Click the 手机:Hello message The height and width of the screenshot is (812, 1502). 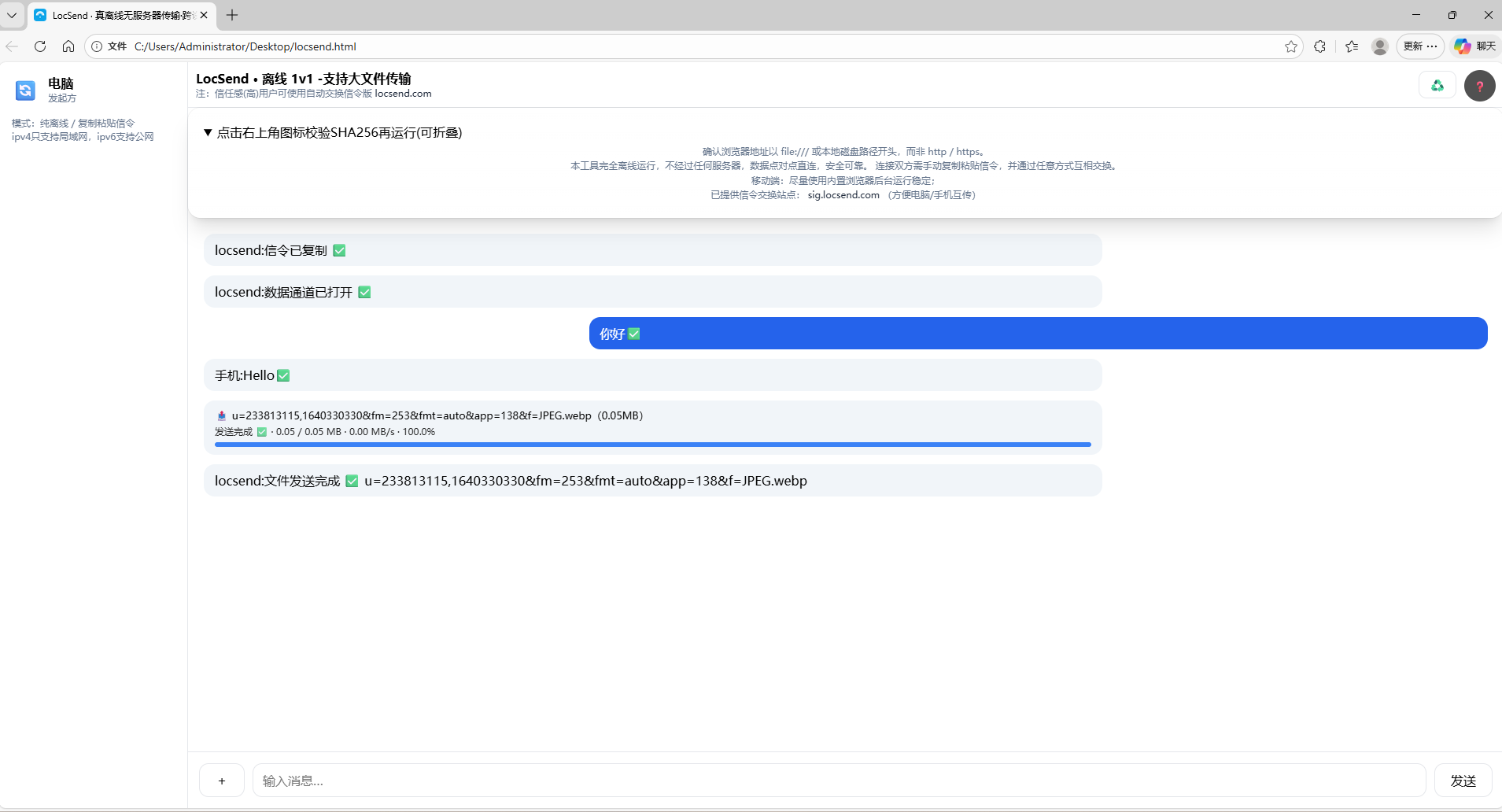(653, 375)
